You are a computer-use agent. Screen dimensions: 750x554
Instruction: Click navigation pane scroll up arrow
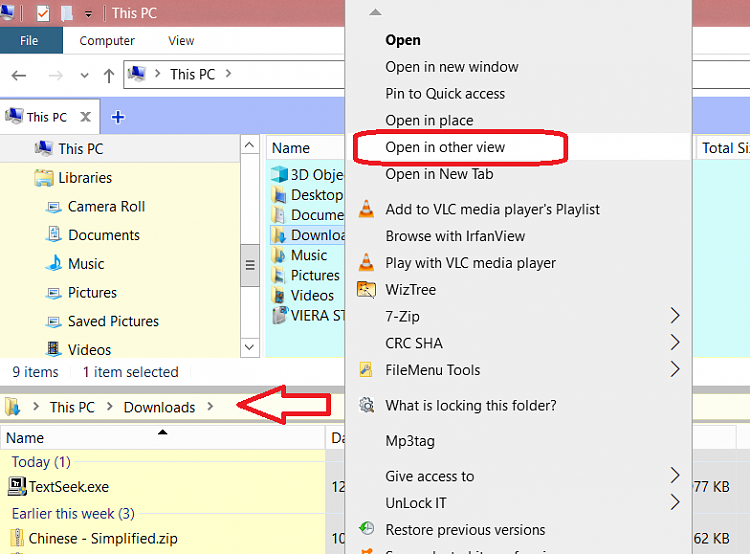(x=249, y=144)
